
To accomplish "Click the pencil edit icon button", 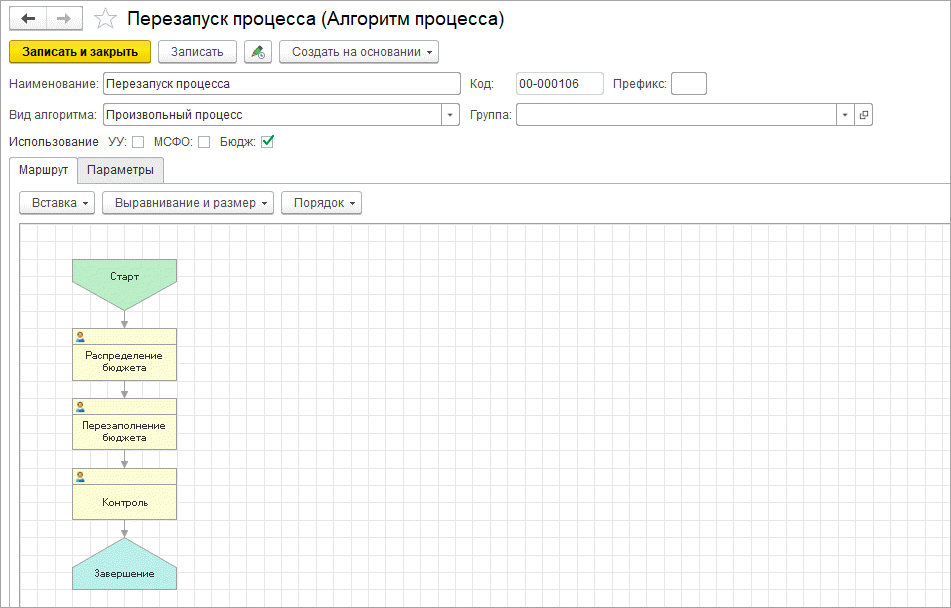I will point(258,51).
